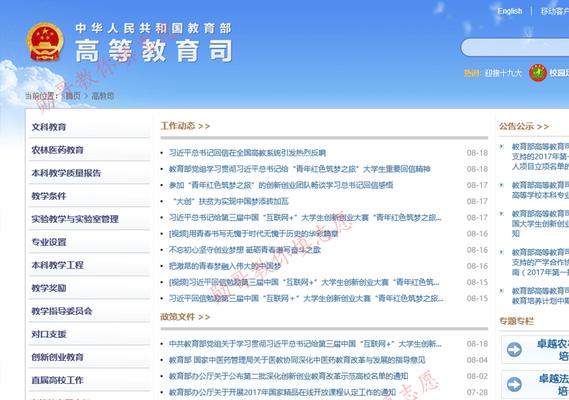Image resolution: width=569 pixels, height=400 pixels.
Task: Switch to the English version link
Action: 509,11
